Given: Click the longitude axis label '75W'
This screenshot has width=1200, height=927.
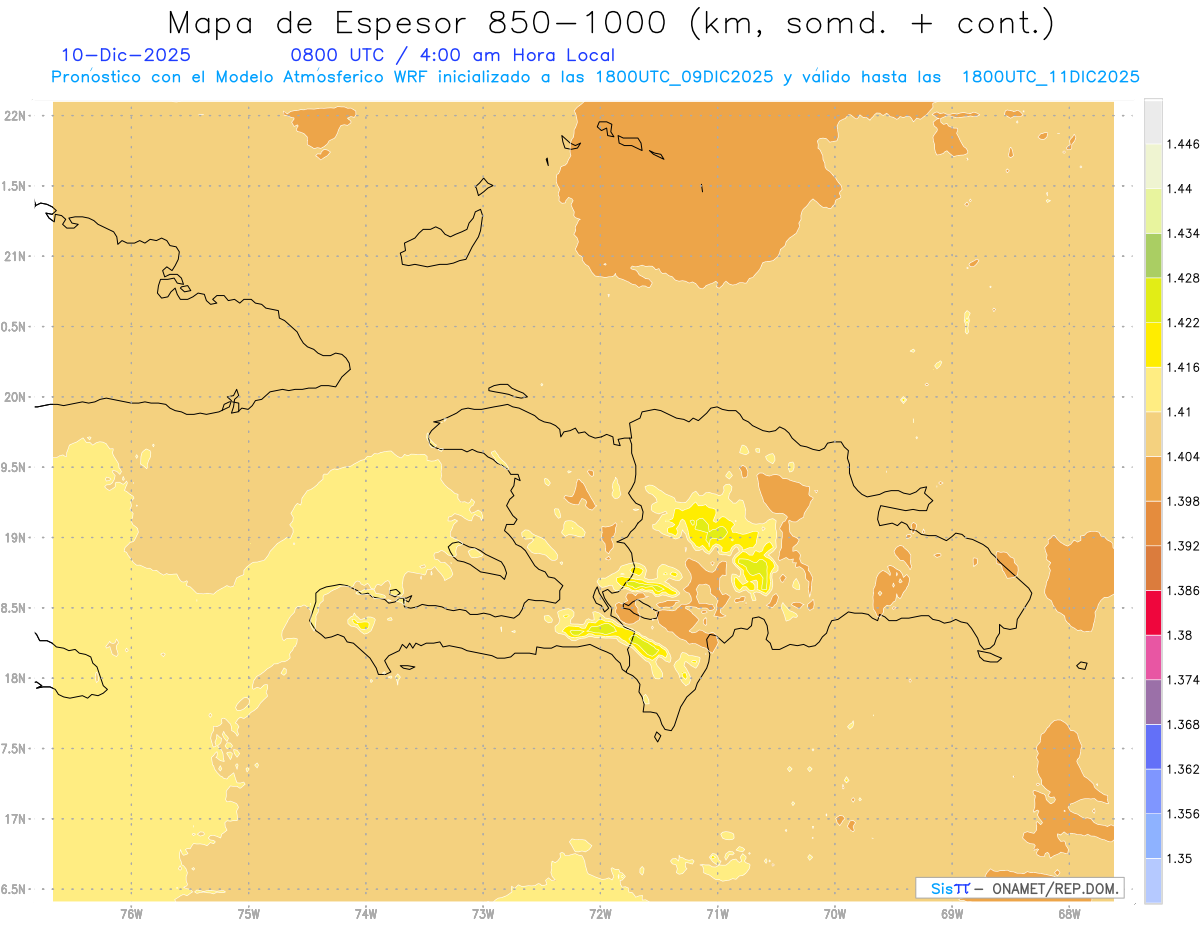Looking at the screenshot, I should (249, 914).
